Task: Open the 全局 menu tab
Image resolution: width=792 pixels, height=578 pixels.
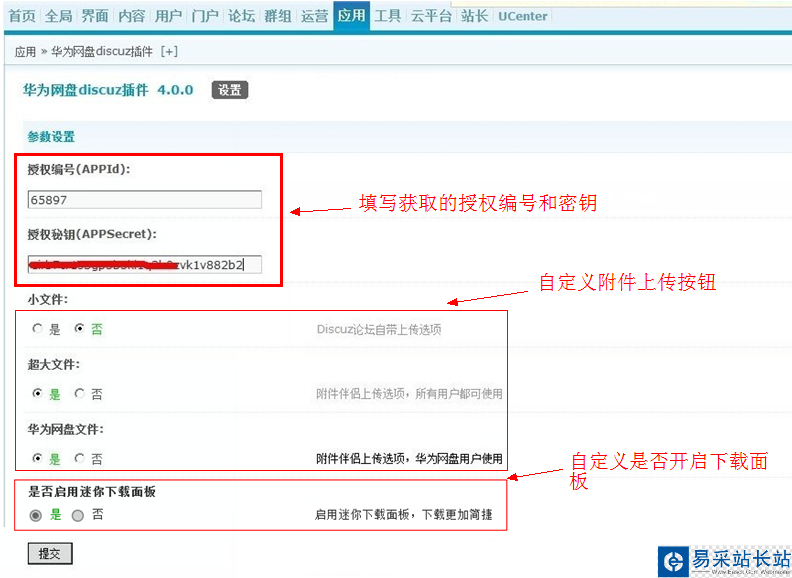Action: tap(59, 16)
